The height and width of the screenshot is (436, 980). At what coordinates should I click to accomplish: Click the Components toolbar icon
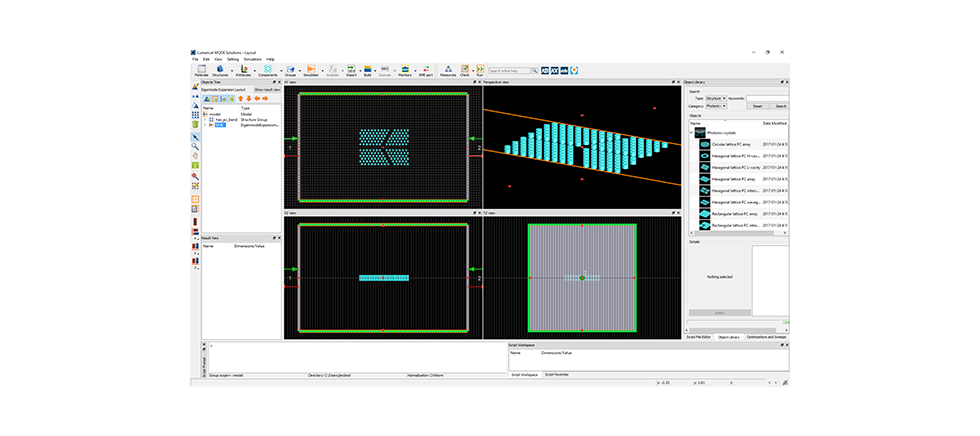click(x=268, y=69)
